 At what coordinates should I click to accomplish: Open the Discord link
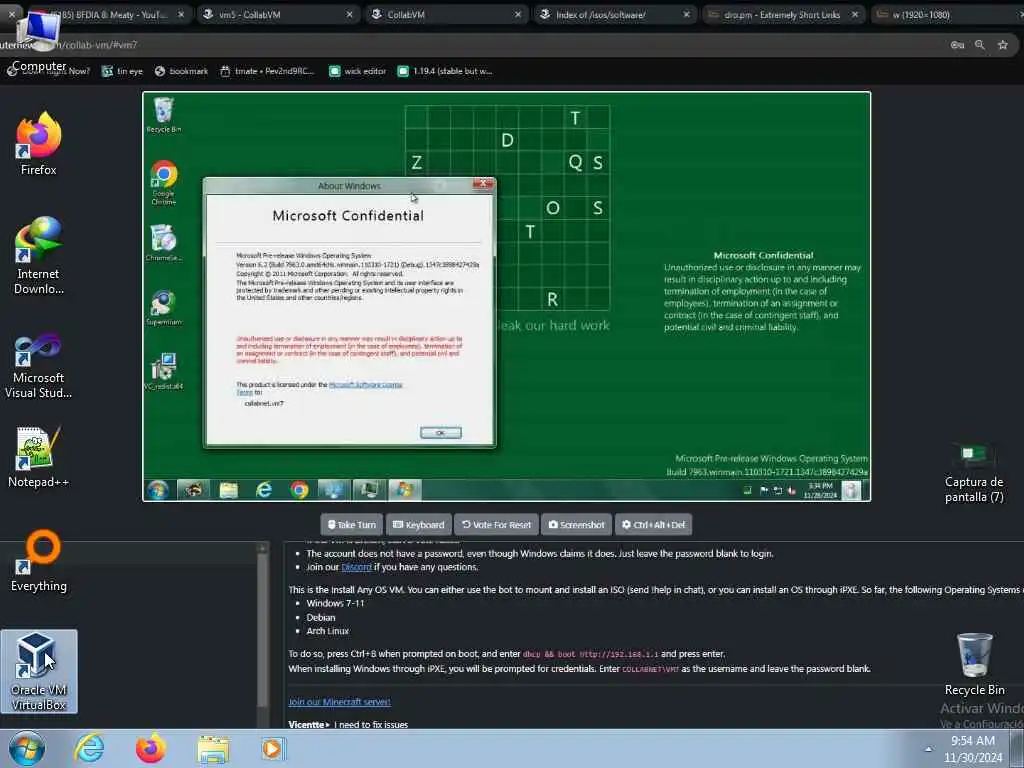357,567
